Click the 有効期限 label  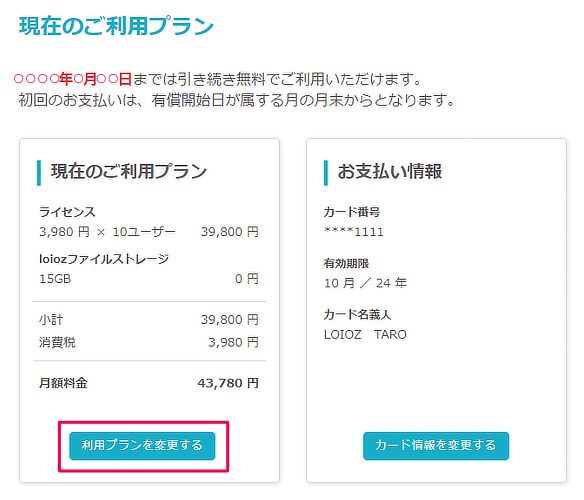coord(346,263)
